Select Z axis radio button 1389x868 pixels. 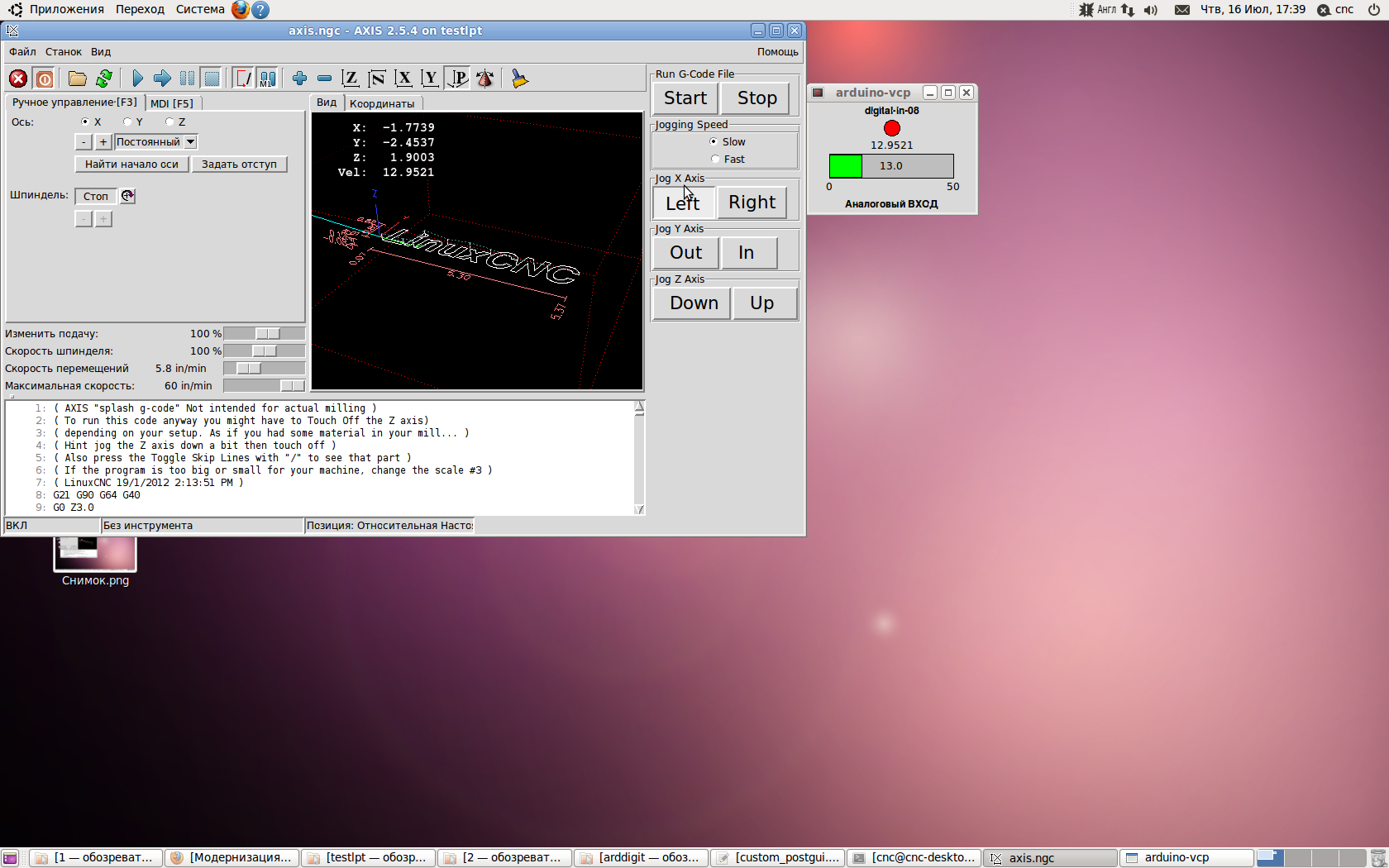pyautogui.click(x=169, y=122)
